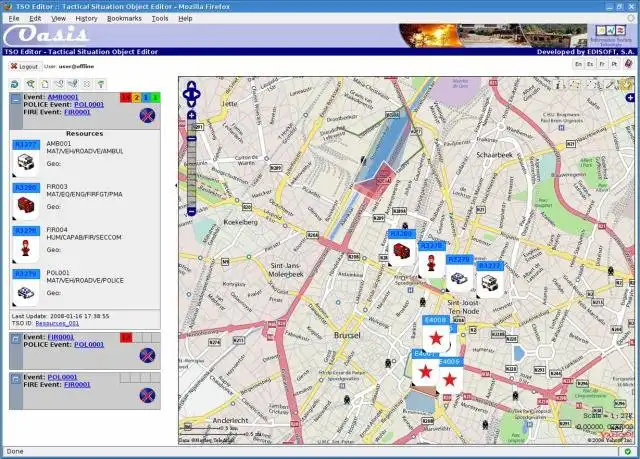Open the POL0001 event link in third panel
640x459 pixels.
coord(62,377)
